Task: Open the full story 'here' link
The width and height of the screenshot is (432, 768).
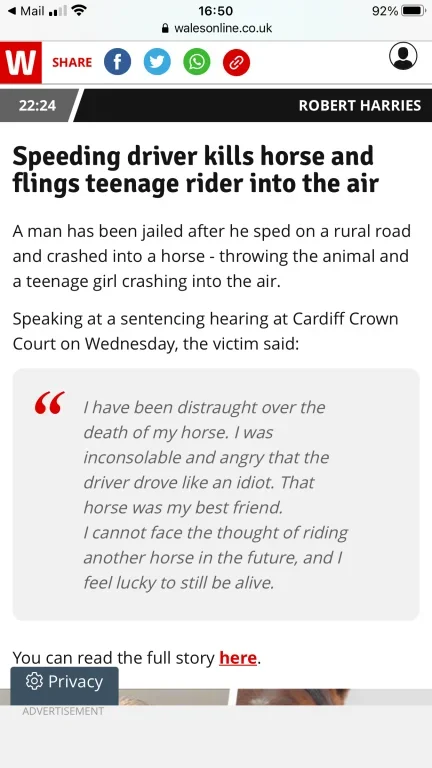Action: point(238,658)
